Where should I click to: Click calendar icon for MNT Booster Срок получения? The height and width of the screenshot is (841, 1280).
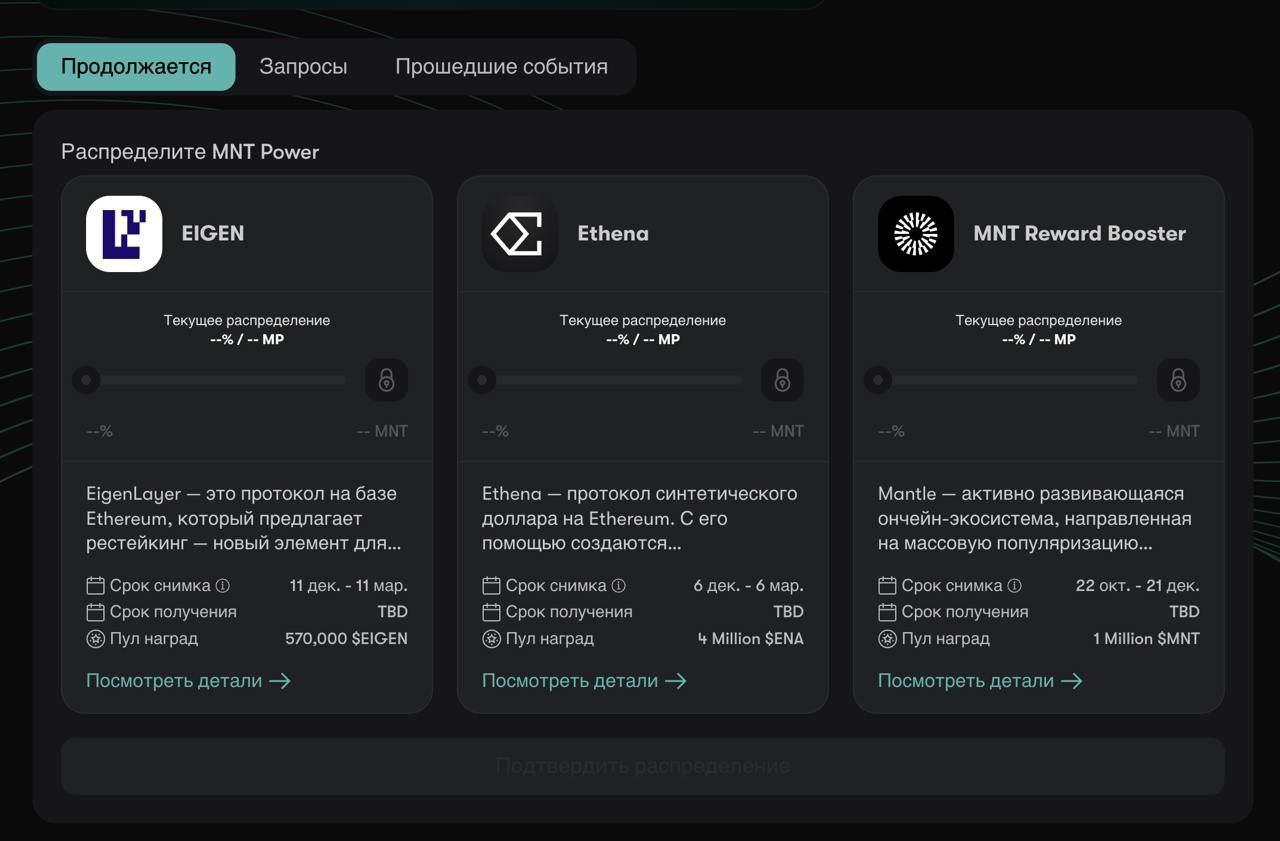pyautogui.click(x=887, y=612)
